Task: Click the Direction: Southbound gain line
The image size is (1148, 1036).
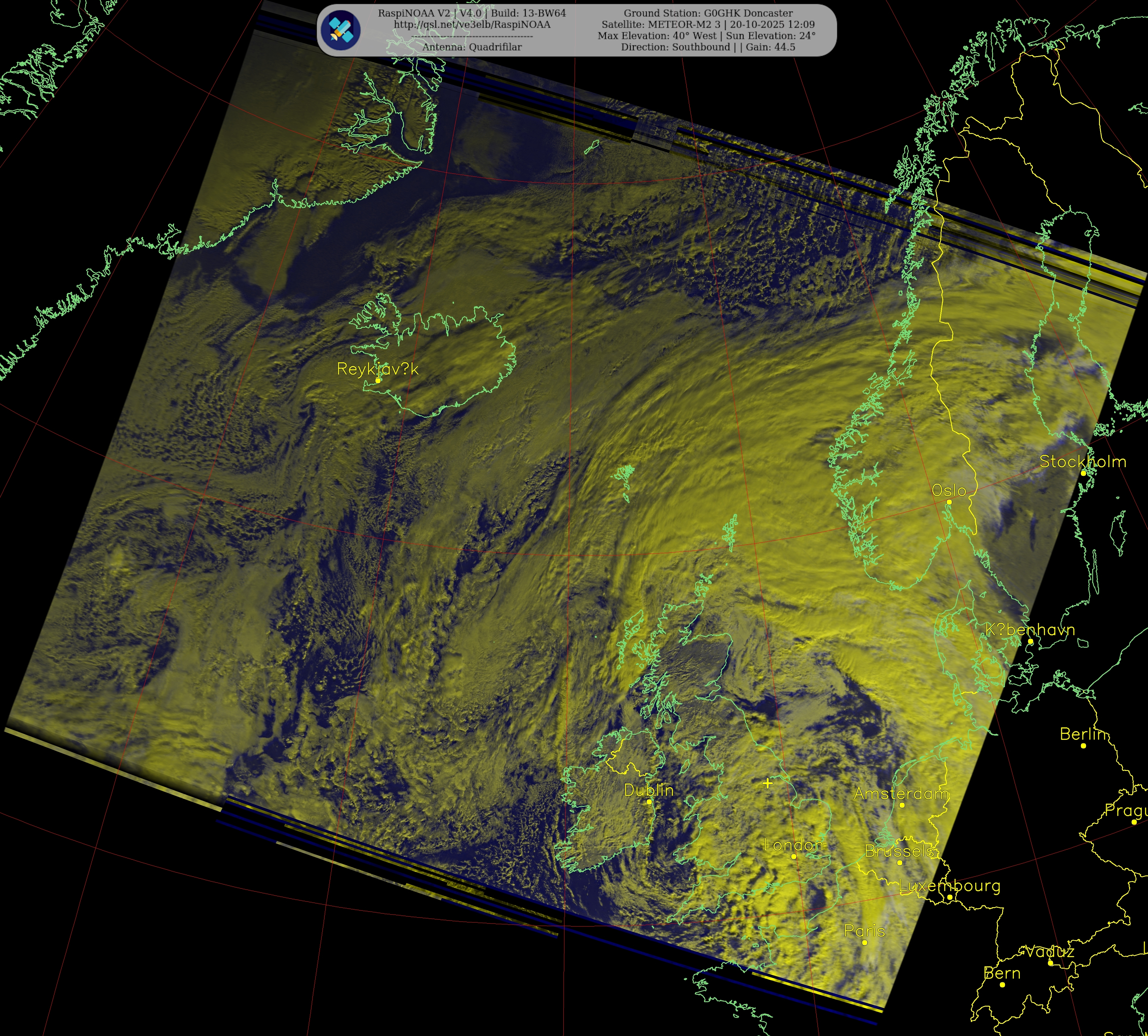Action: click(x=708, y=47)
